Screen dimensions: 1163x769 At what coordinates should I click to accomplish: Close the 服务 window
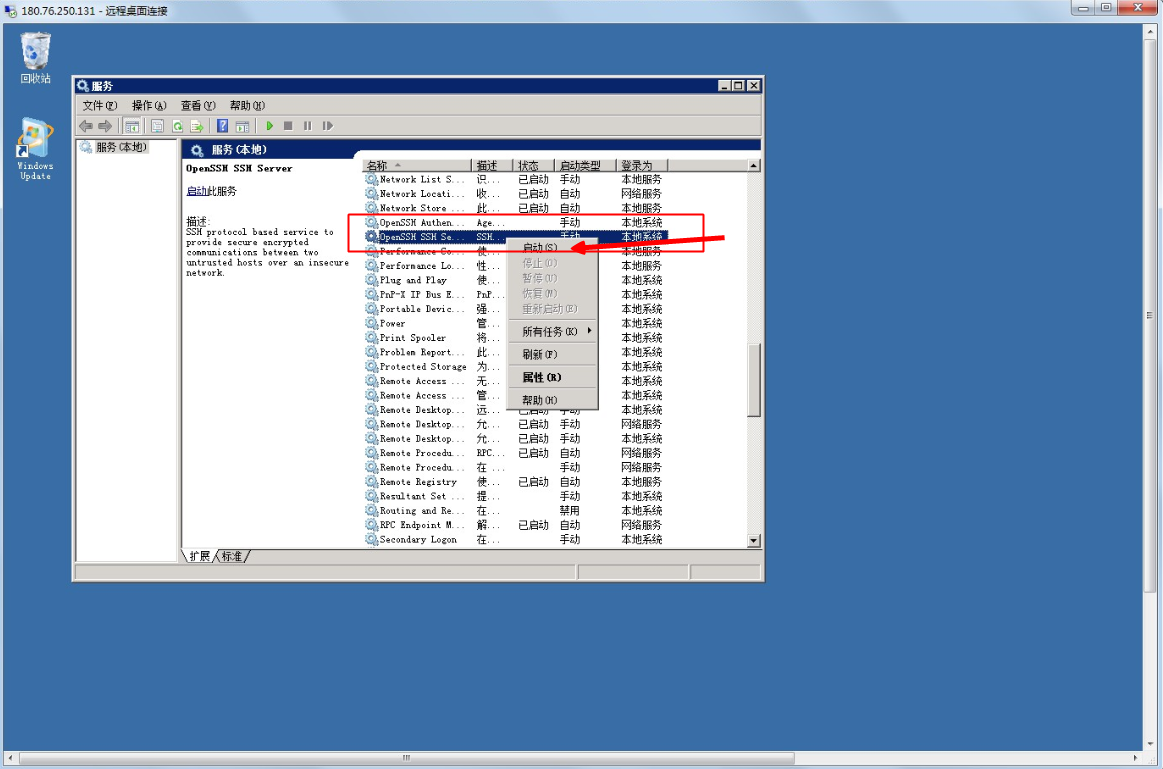click(754, 86)
